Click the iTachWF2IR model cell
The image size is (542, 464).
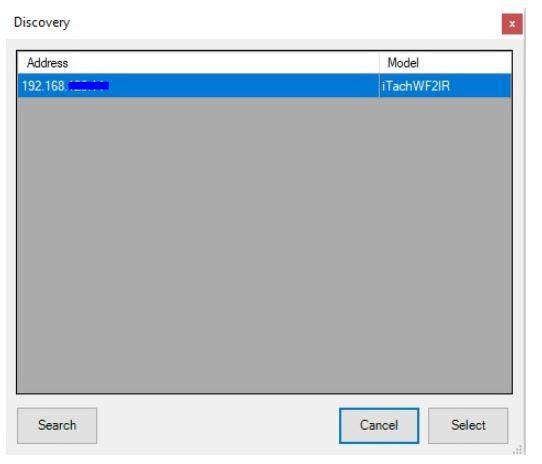445,86
